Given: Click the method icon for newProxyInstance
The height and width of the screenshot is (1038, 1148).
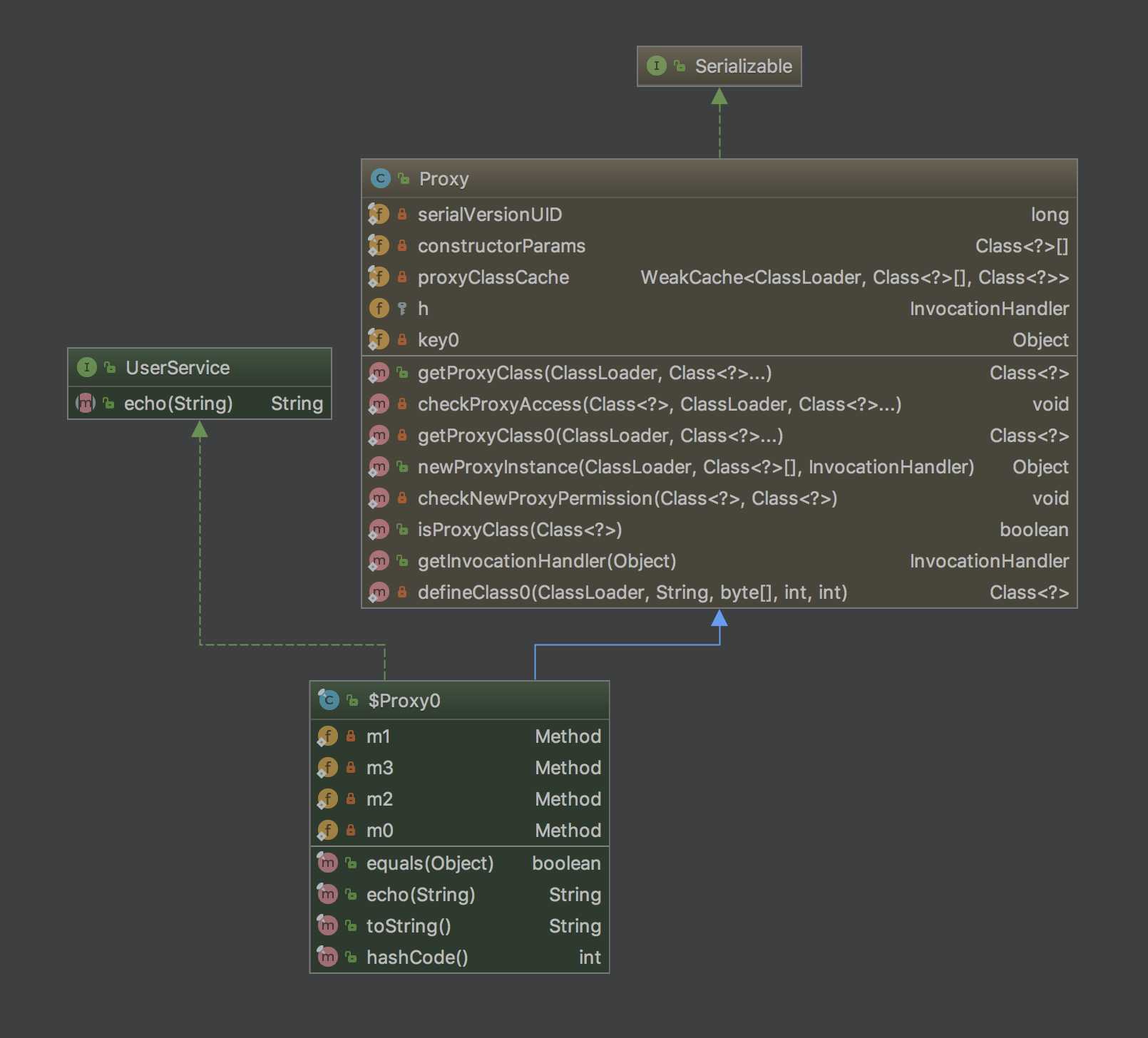Looking at the screenshot, I should (x=378, y=466).
